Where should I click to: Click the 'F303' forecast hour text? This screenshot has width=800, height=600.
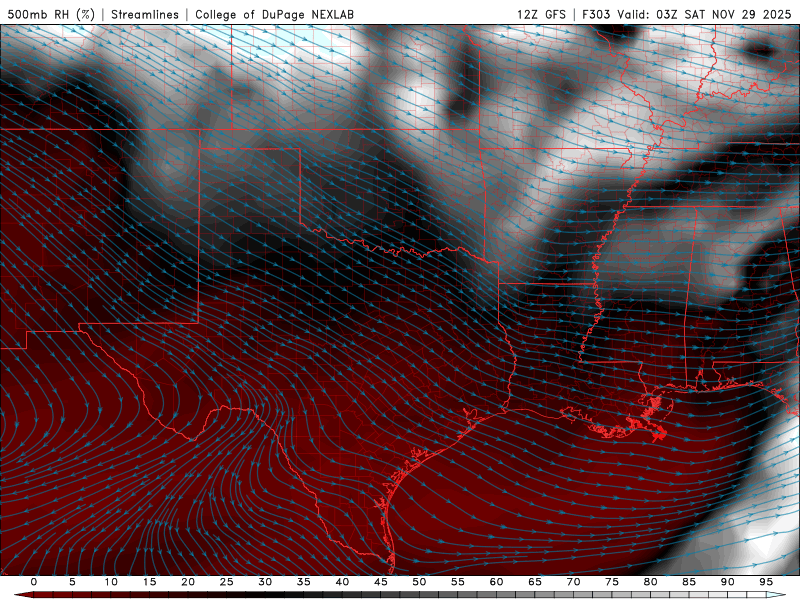click(x=596, y=14)
